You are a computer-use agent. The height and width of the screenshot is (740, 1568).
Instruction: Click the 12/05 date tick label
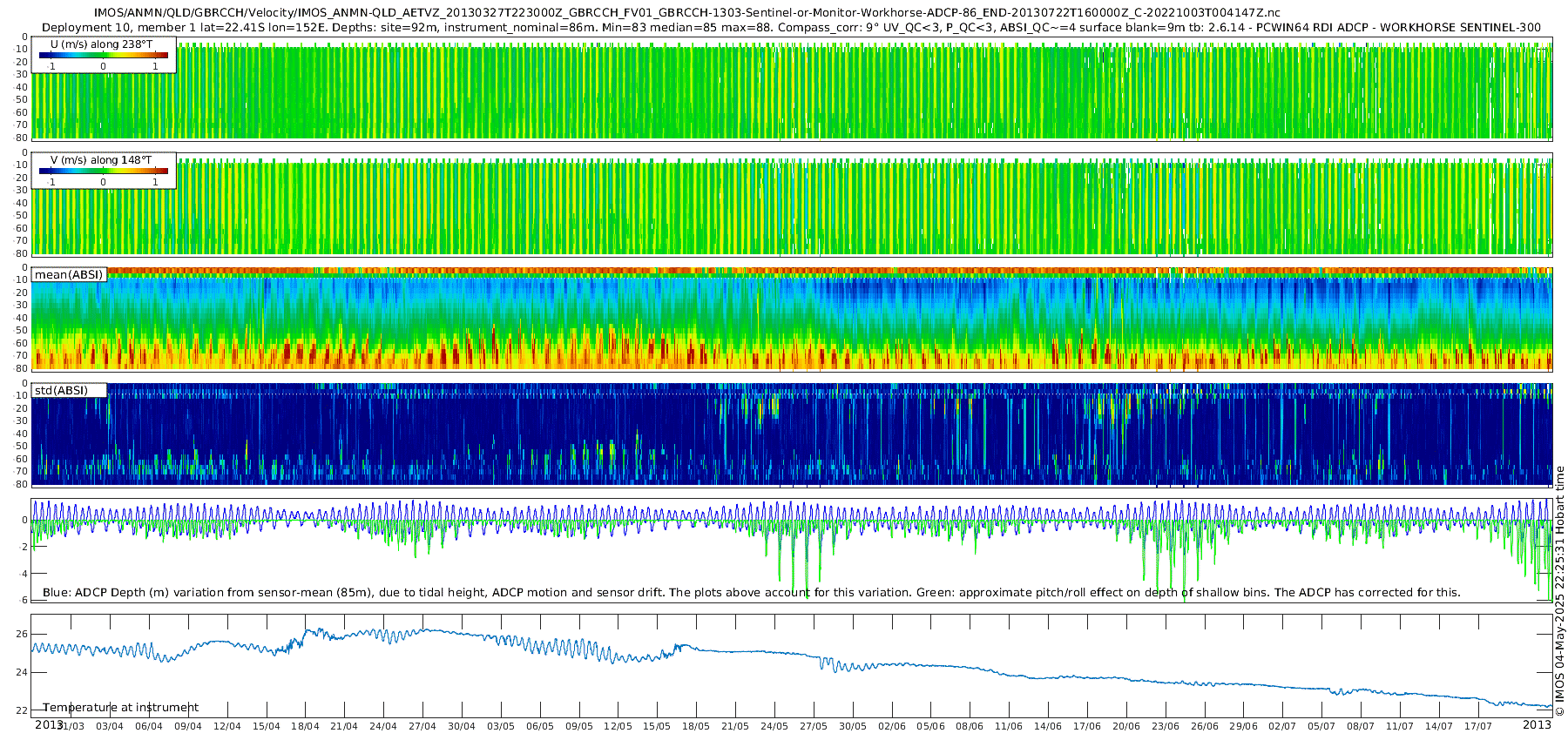(x=618, y=726)
